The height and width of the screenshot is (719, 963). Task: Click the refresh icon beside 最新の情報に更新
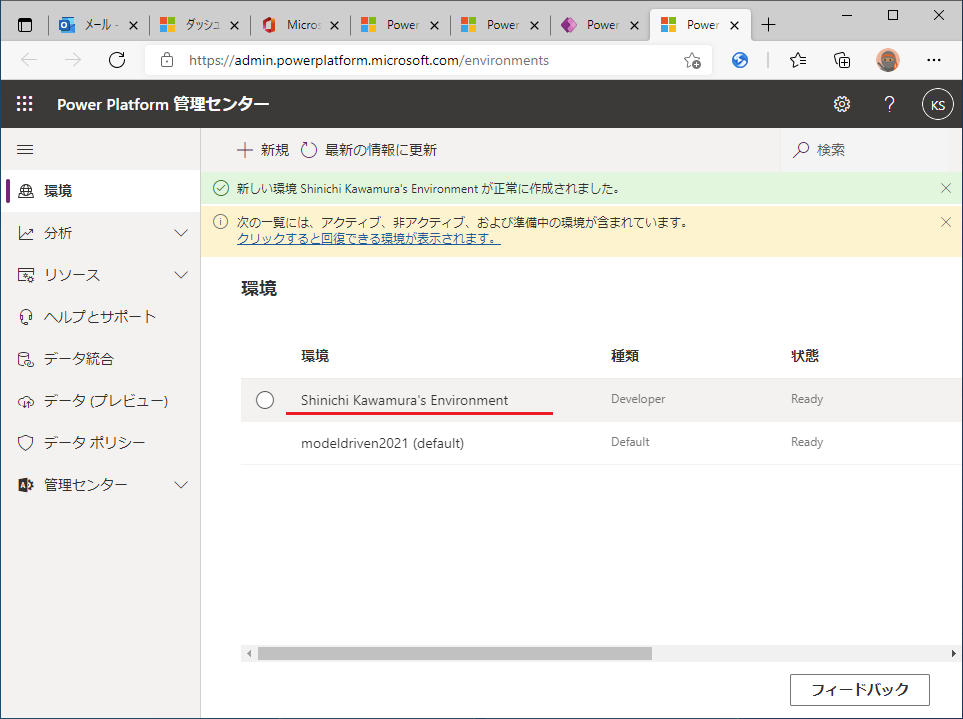(x=309, y=150)
